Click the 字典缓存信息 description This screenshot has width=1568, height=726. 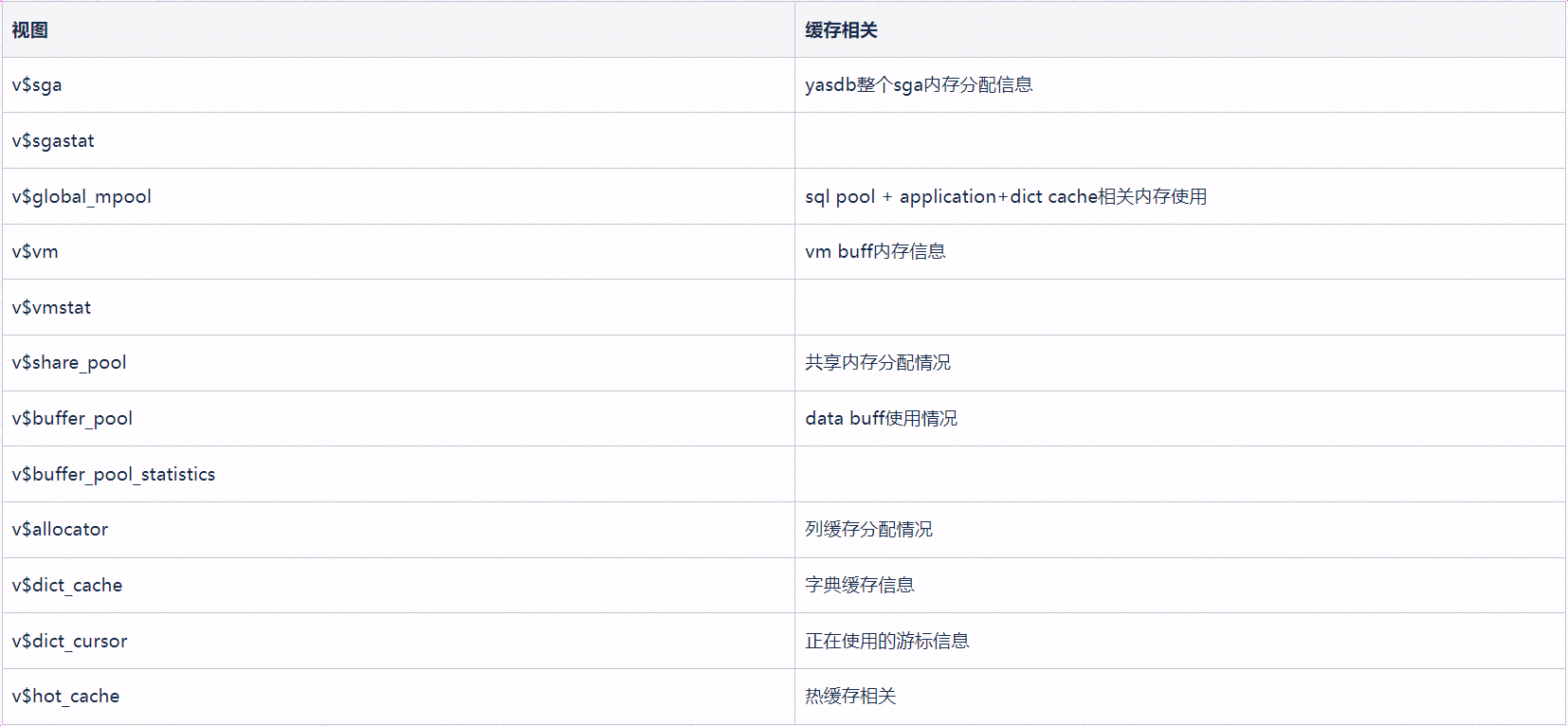tap(860, 586)
